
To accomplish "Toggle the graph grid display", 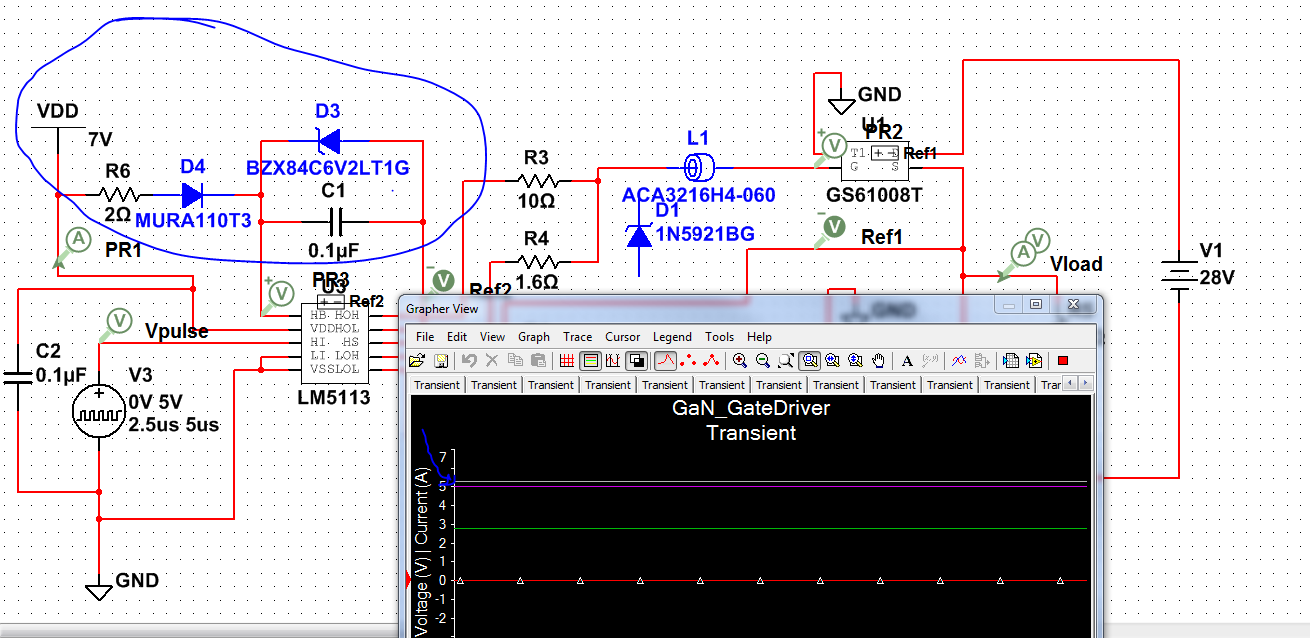I will click(x=567, y=360).
